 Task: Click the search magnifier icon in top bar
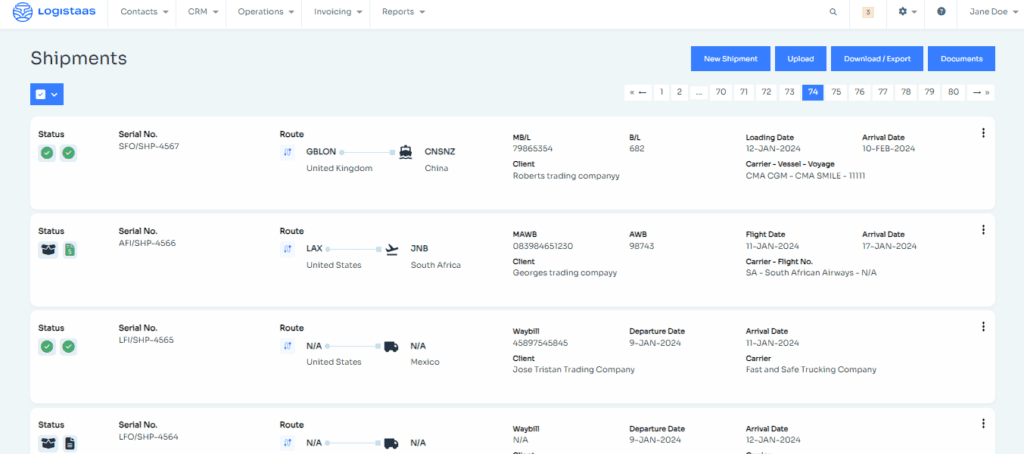pos(833,12)
